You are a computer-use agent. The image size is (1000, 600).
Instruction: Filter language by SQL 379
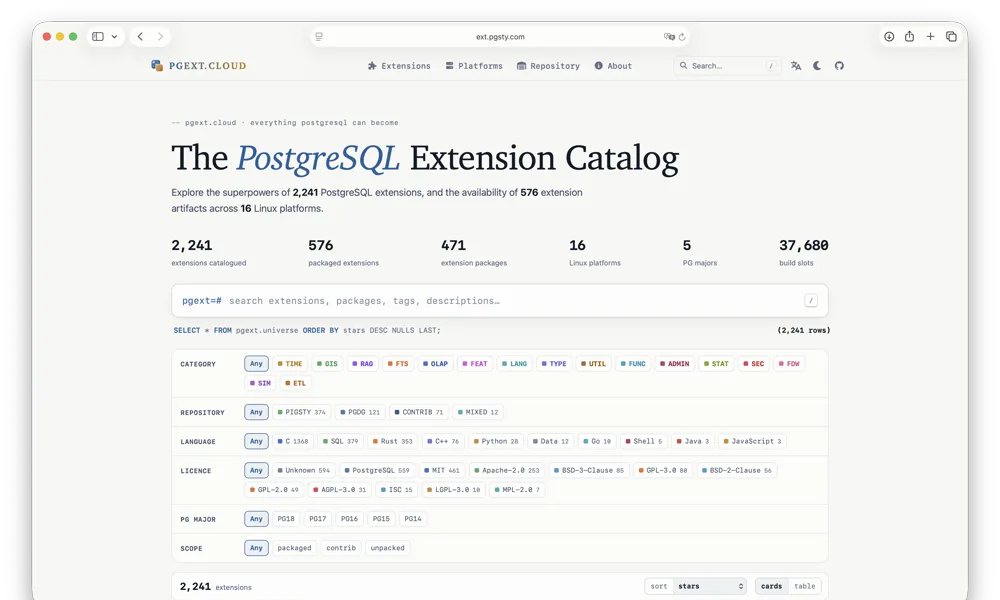[340, 441]
